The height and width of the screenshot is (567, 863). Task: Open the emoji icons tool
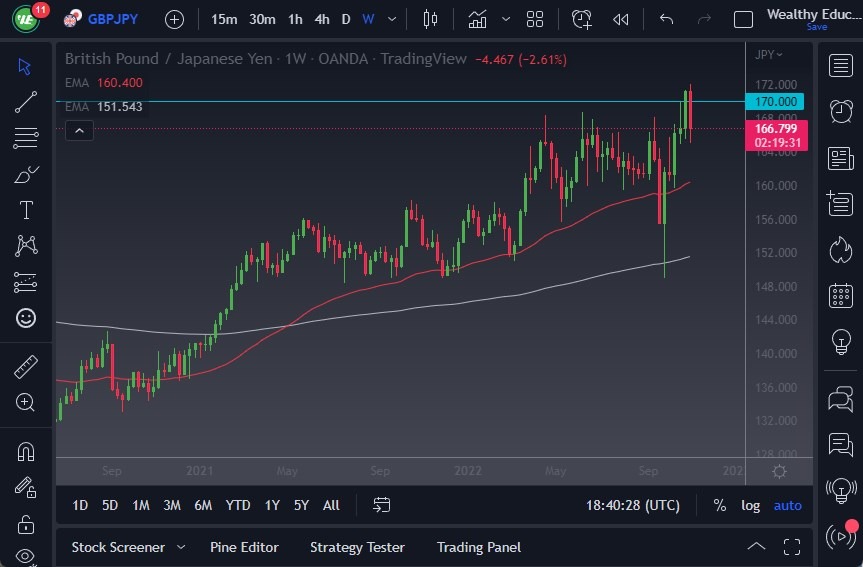[26, 318]
